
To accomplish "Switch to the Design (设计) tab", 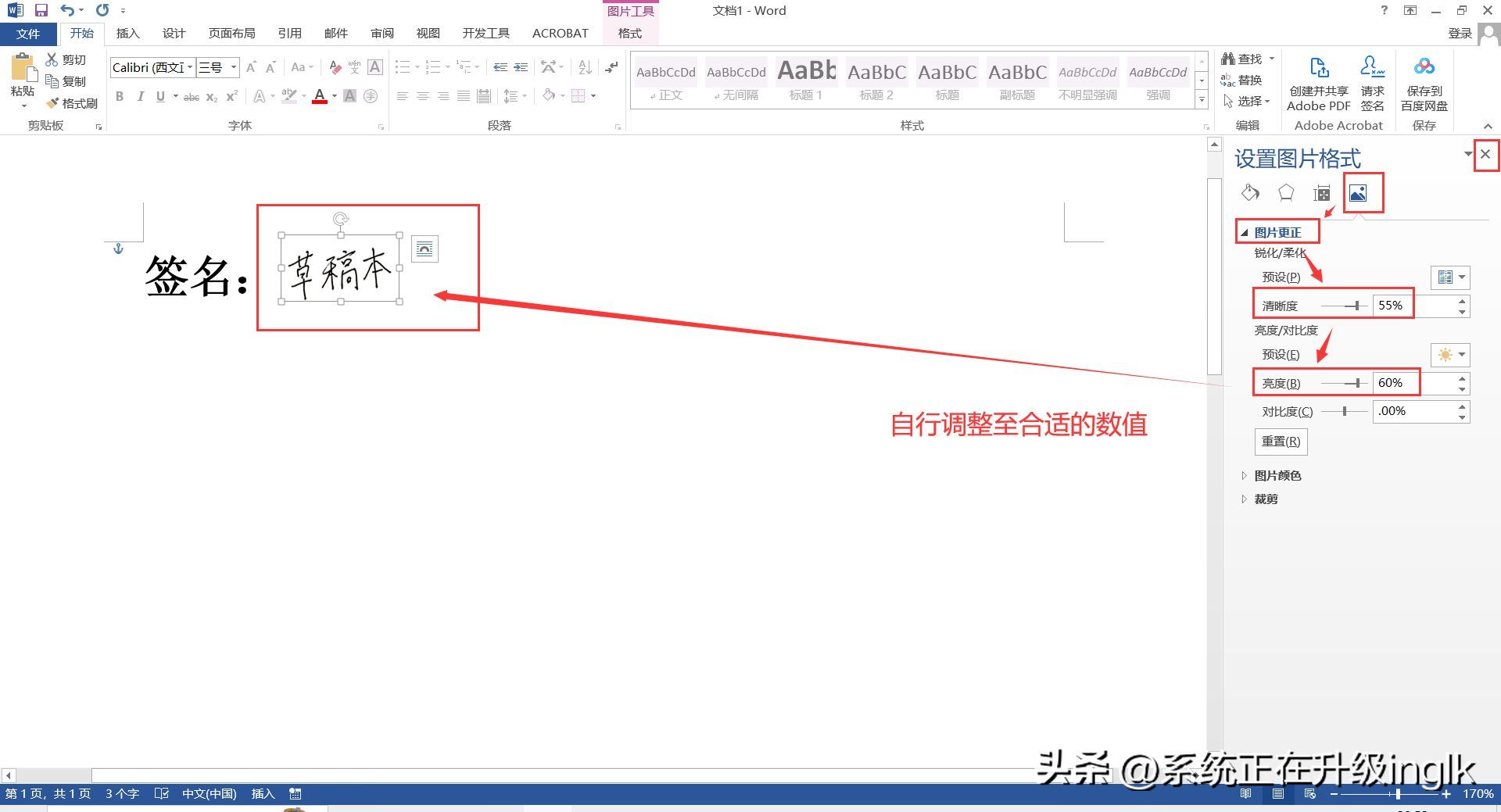I will tap(174, 33).
